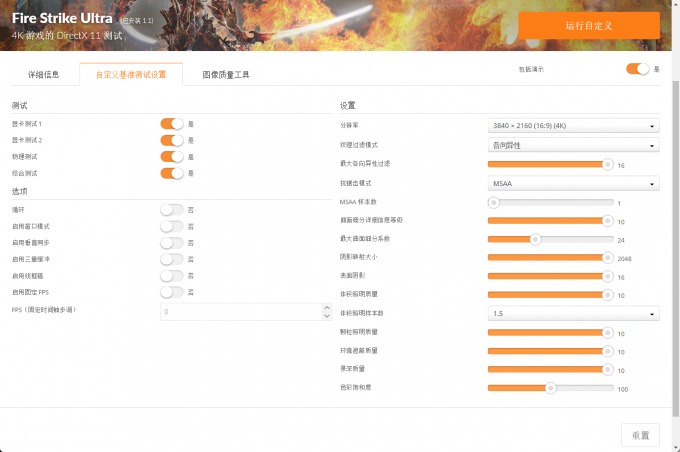Turn off the 物理测试 physics test toggle
This screenshot has height=452, width=680.
click(x=172, y=157)
